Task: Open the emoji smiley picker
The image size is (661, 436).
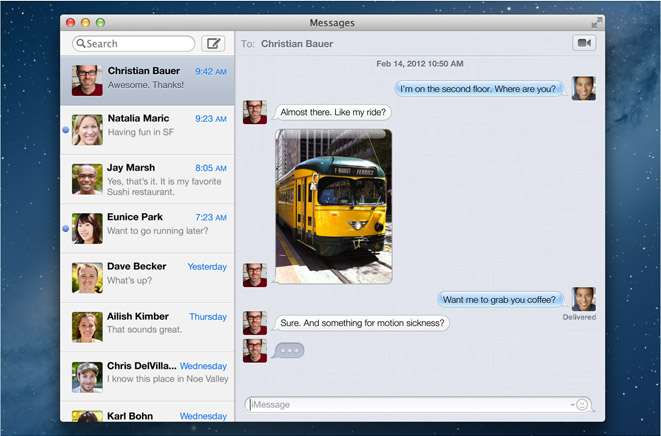Action: pos(582,405)
